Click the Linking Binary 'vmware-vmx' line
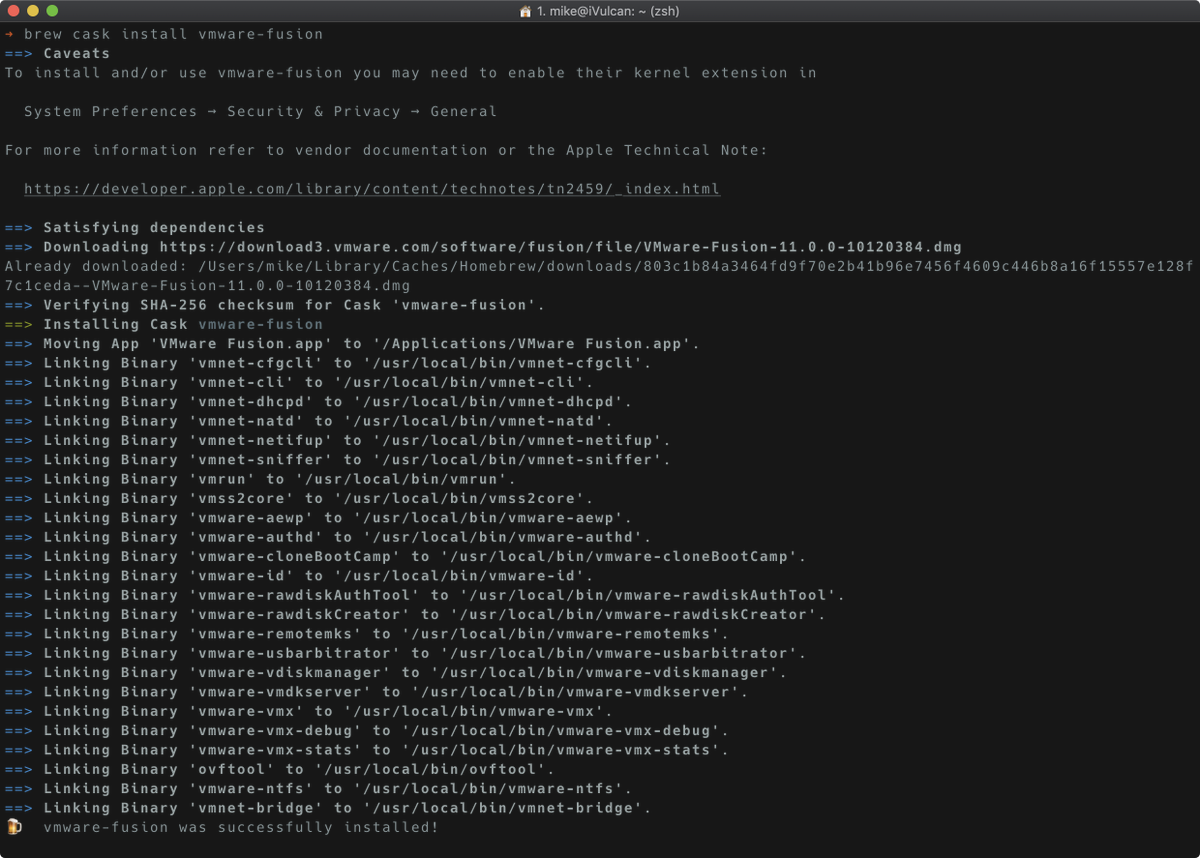The image size is (1200, 858). 309,711
